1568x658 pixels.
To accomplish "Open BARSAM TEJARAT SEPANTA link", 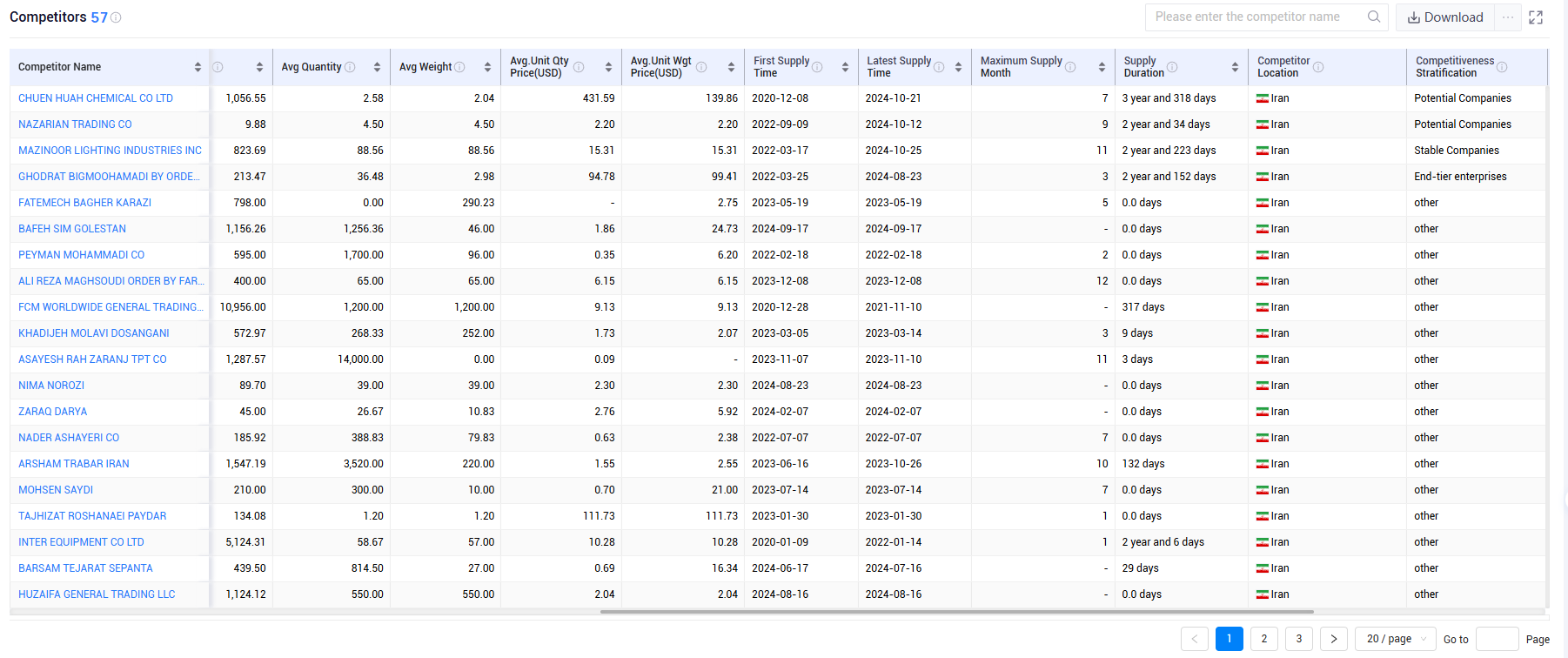I will [85, 568].
